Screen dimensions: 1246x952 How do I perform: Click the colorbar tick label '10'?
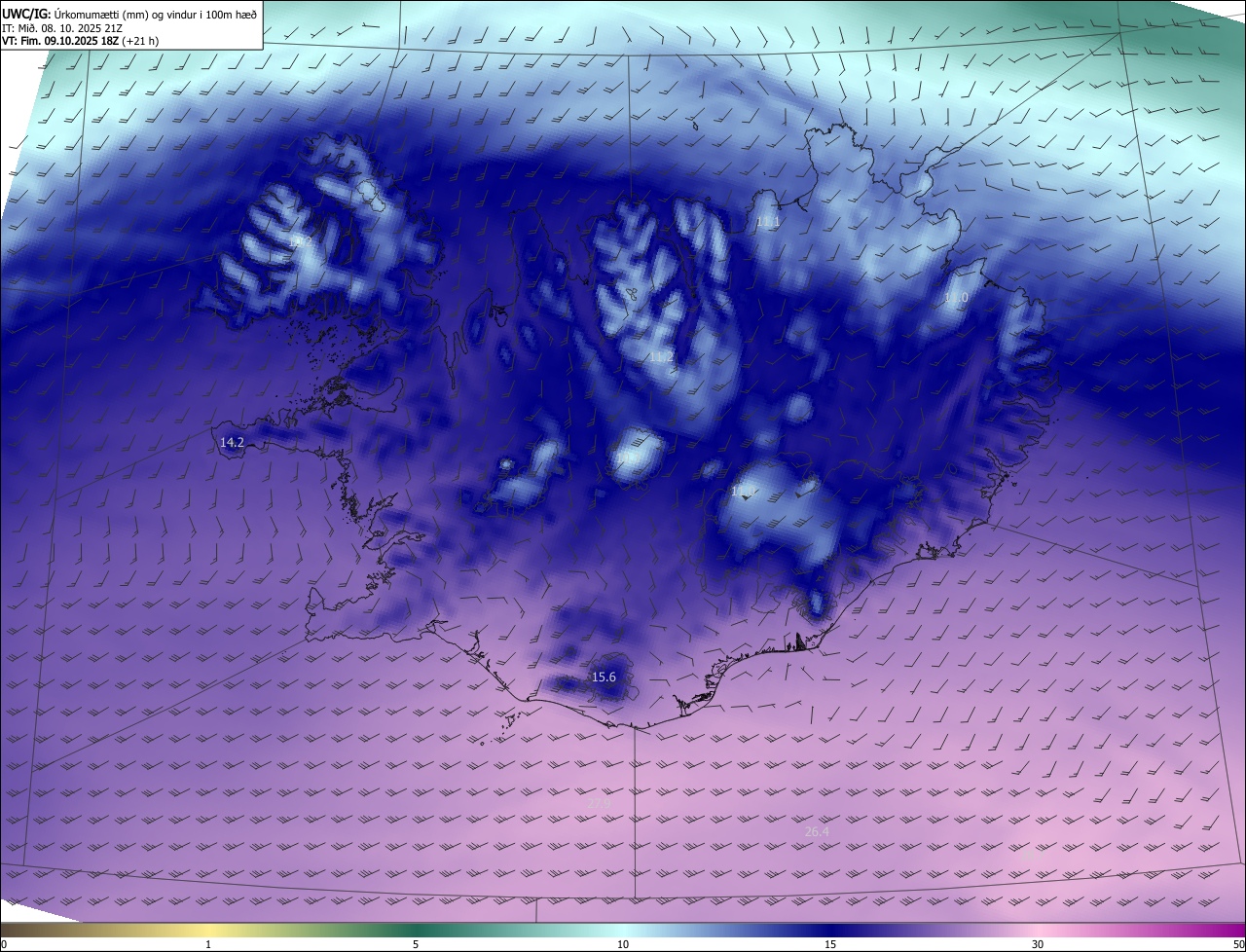(623, 944)
